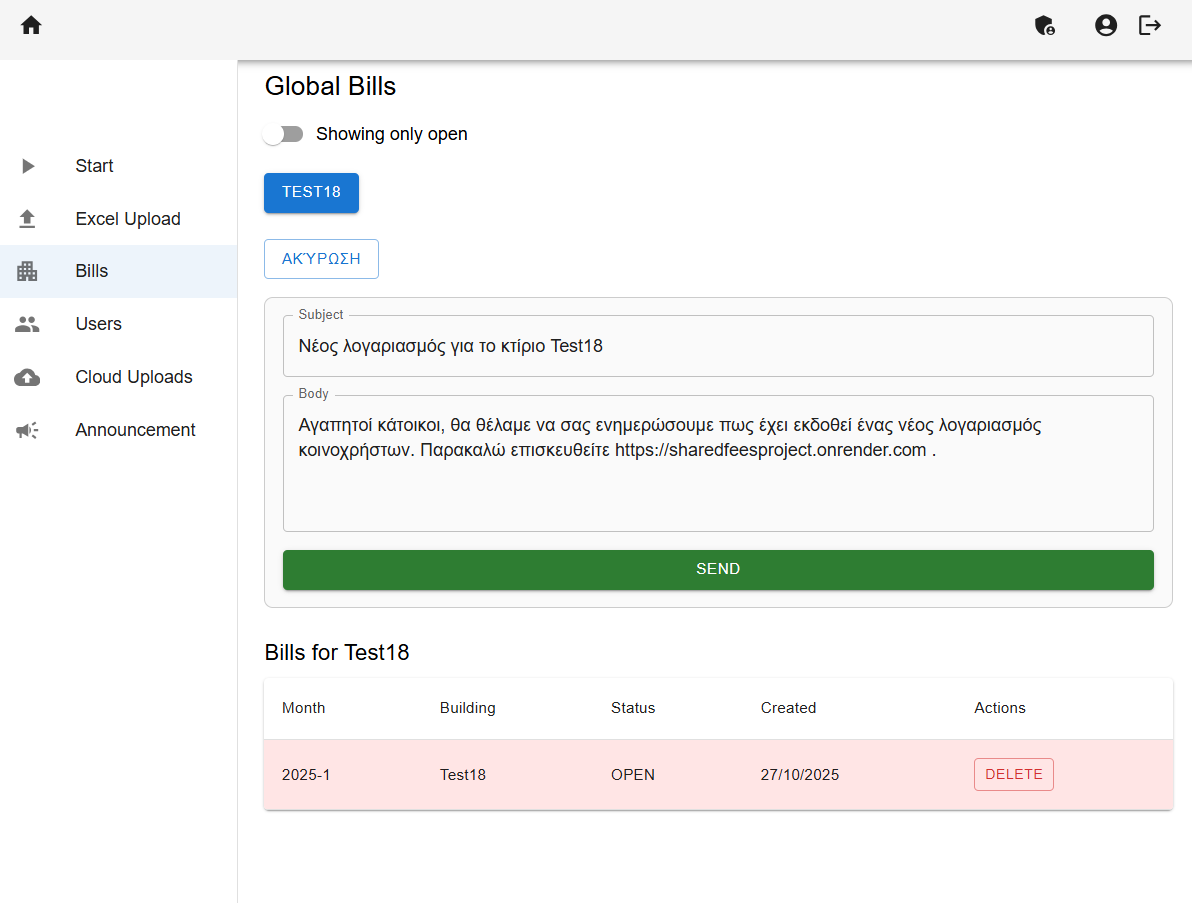This screenshot has width=1192, height=903.
Task: Click the Bills building icon
Action: pyautogui.click(x=28, y=271)
